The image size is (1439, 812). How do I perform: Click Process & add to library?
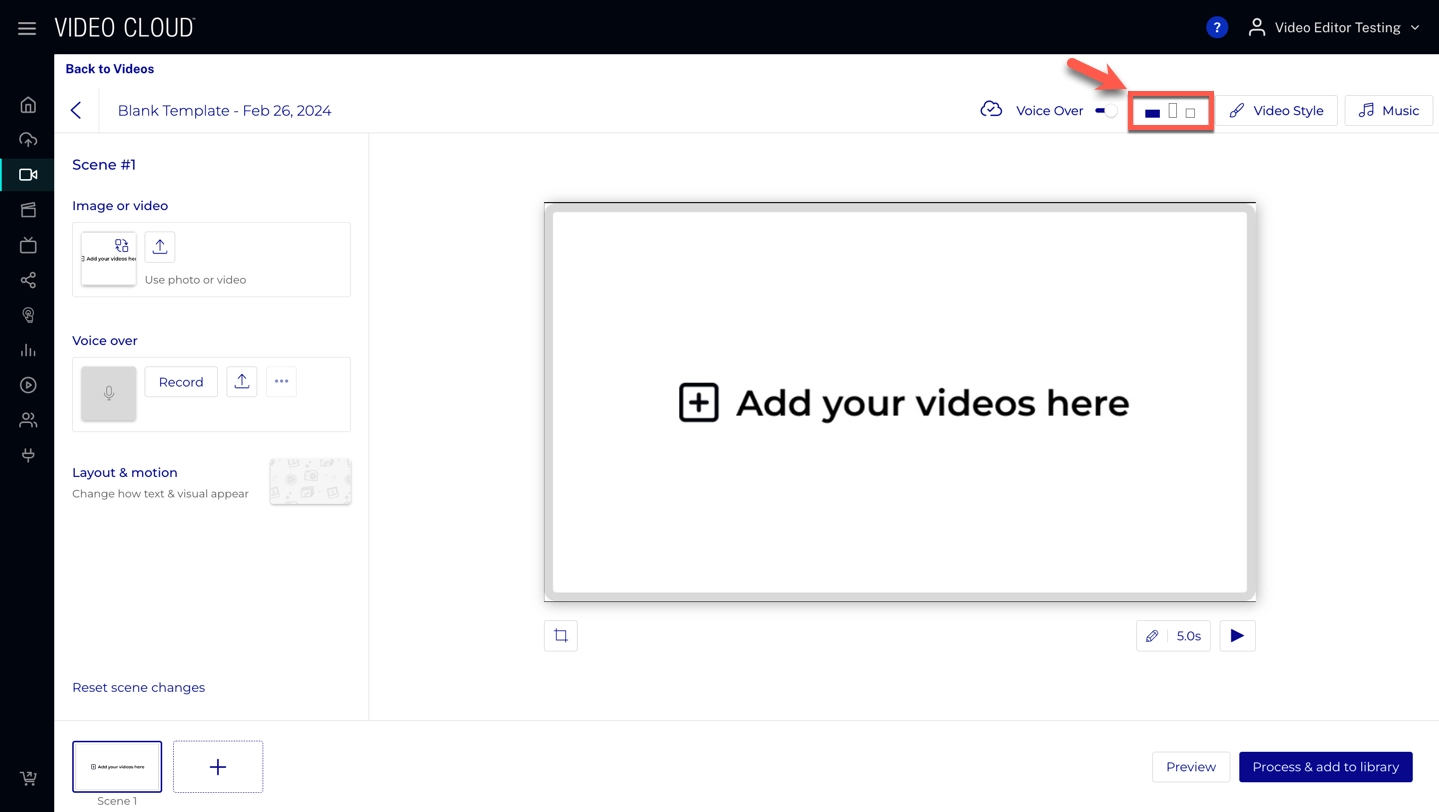[x=1325, y=767]
